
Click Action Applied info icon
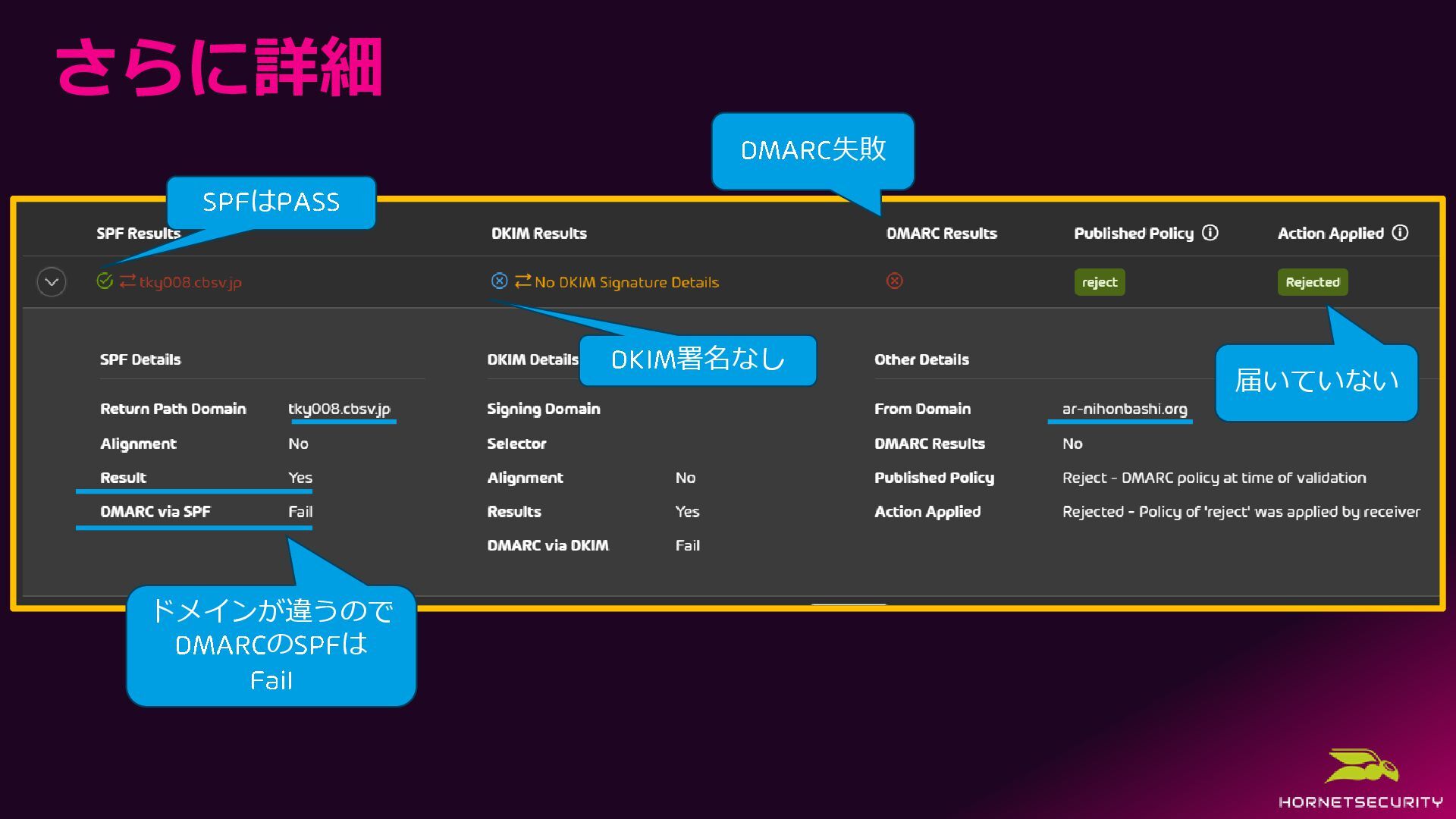pos(1401,233)
